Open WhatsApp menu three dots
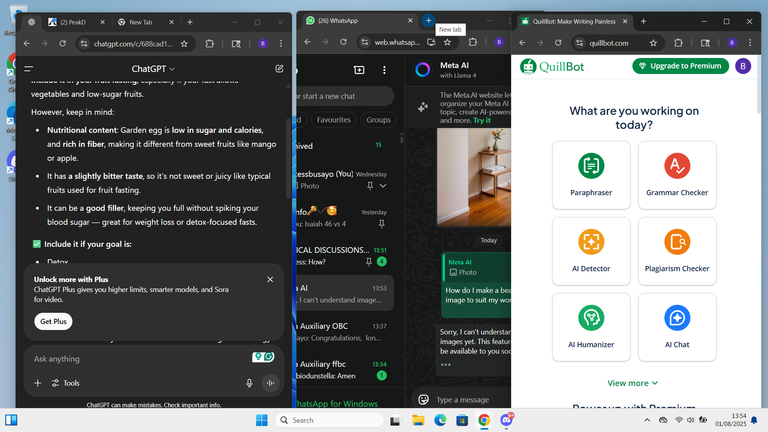Image resolution: width=768 pixels, height=432 pixels. click(x=384, y=70)
